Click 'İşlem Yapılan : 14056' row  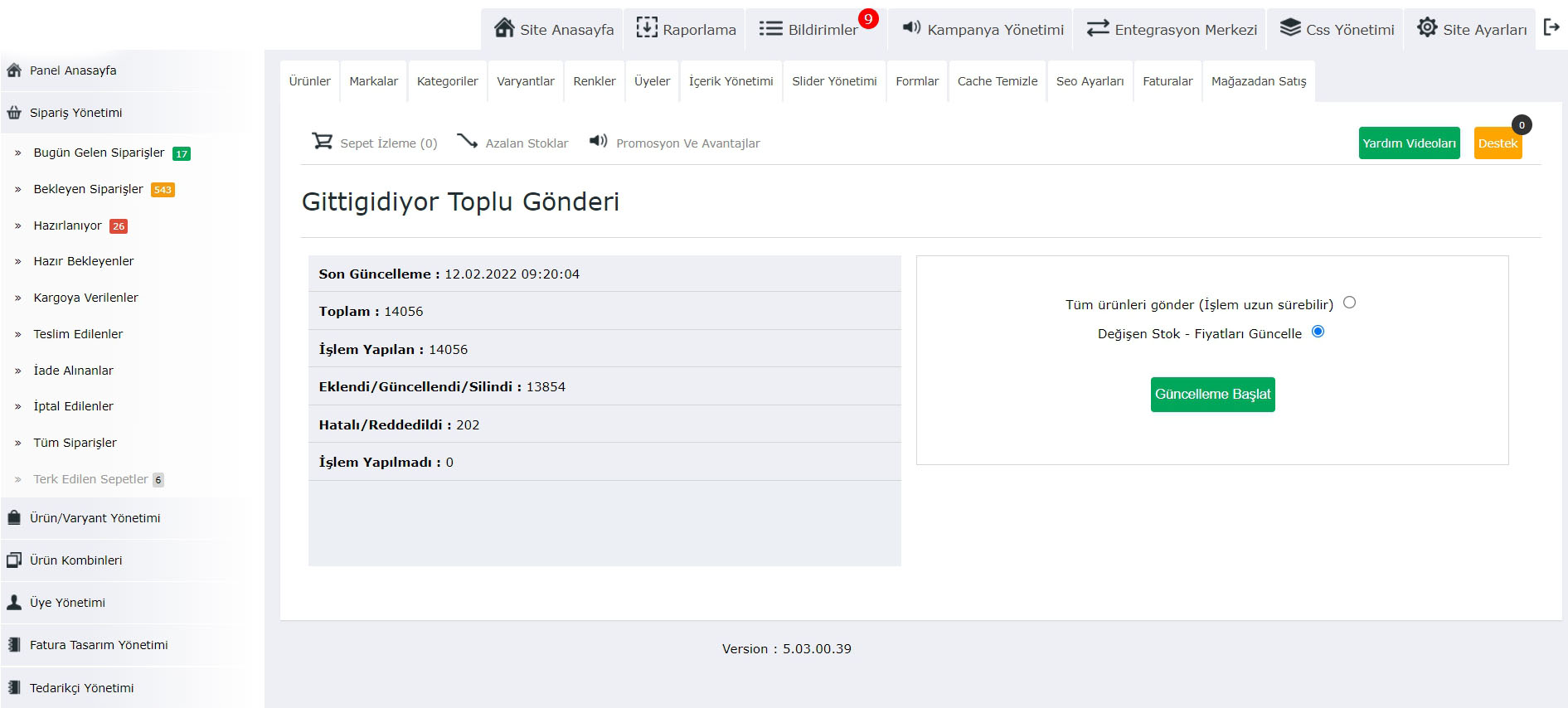click(604, 349)
